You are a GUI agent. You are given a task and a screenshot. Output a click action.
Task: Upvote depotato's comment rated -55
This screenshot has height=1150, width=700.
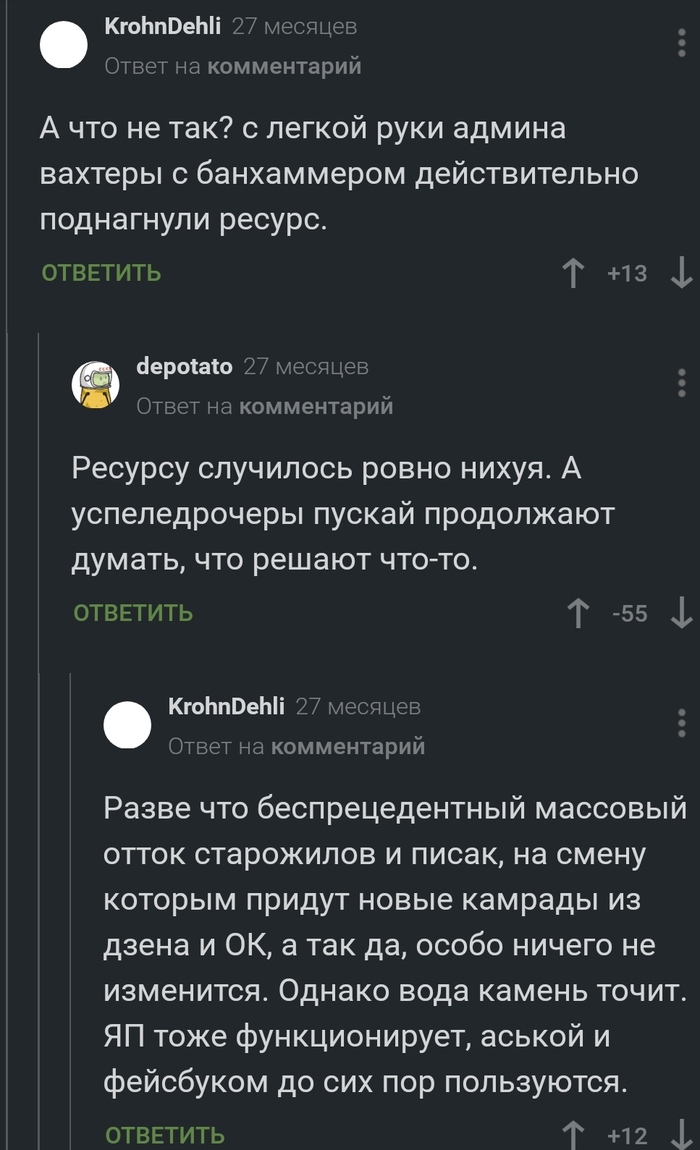pos(577,613)
